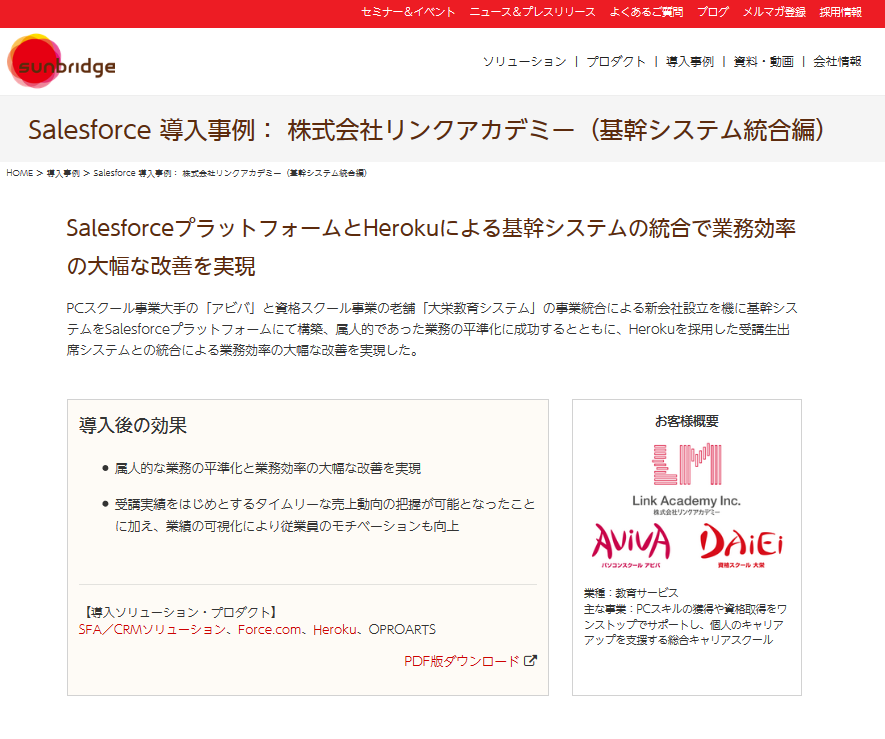The width and height of the screenshot is (885, 739).
Task: Click the 業種：教育サービス text
Action: point(631,593)
